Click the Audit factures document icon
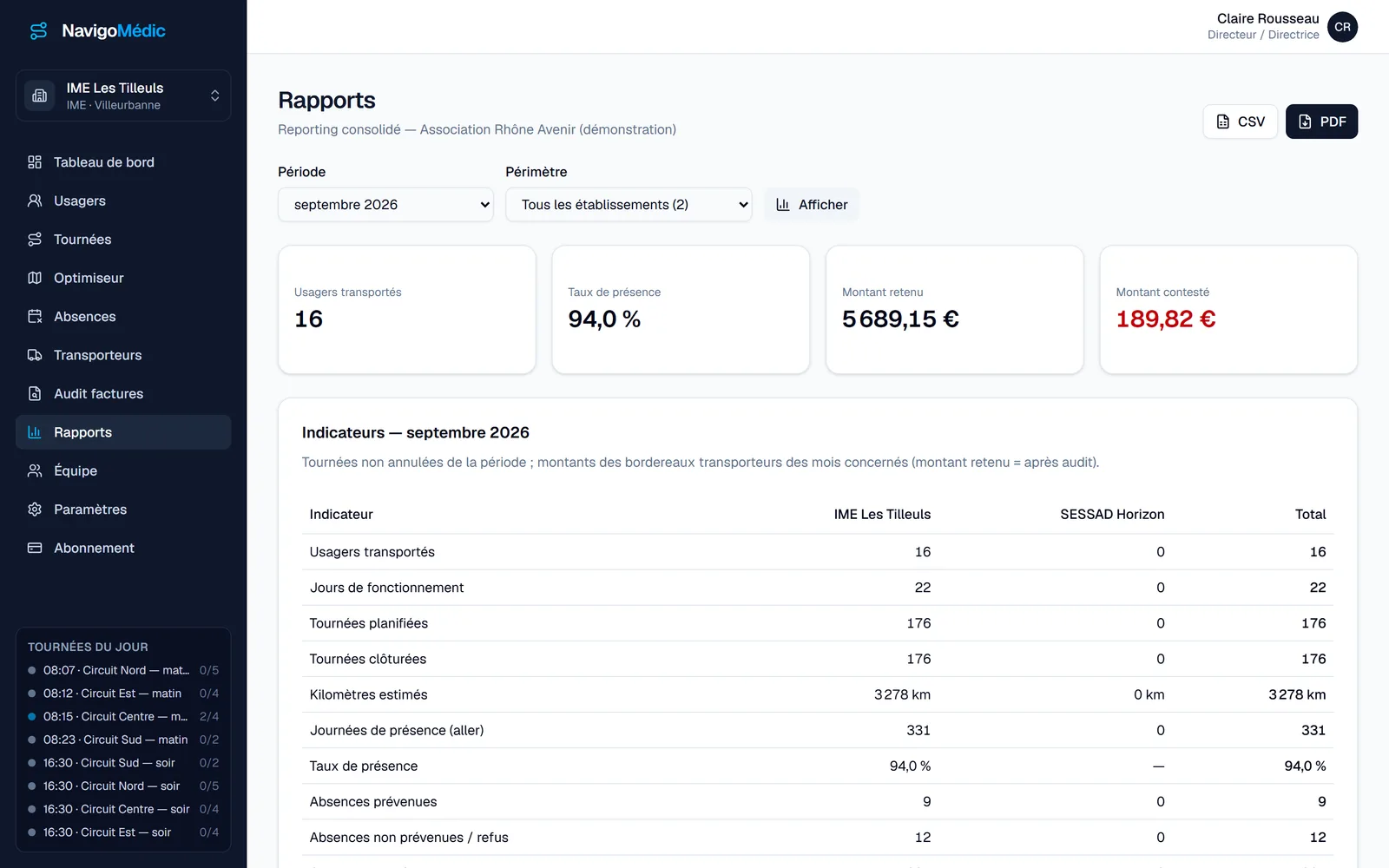The height and width of the screenshot is (868, 1389). [x=35, y=394]
